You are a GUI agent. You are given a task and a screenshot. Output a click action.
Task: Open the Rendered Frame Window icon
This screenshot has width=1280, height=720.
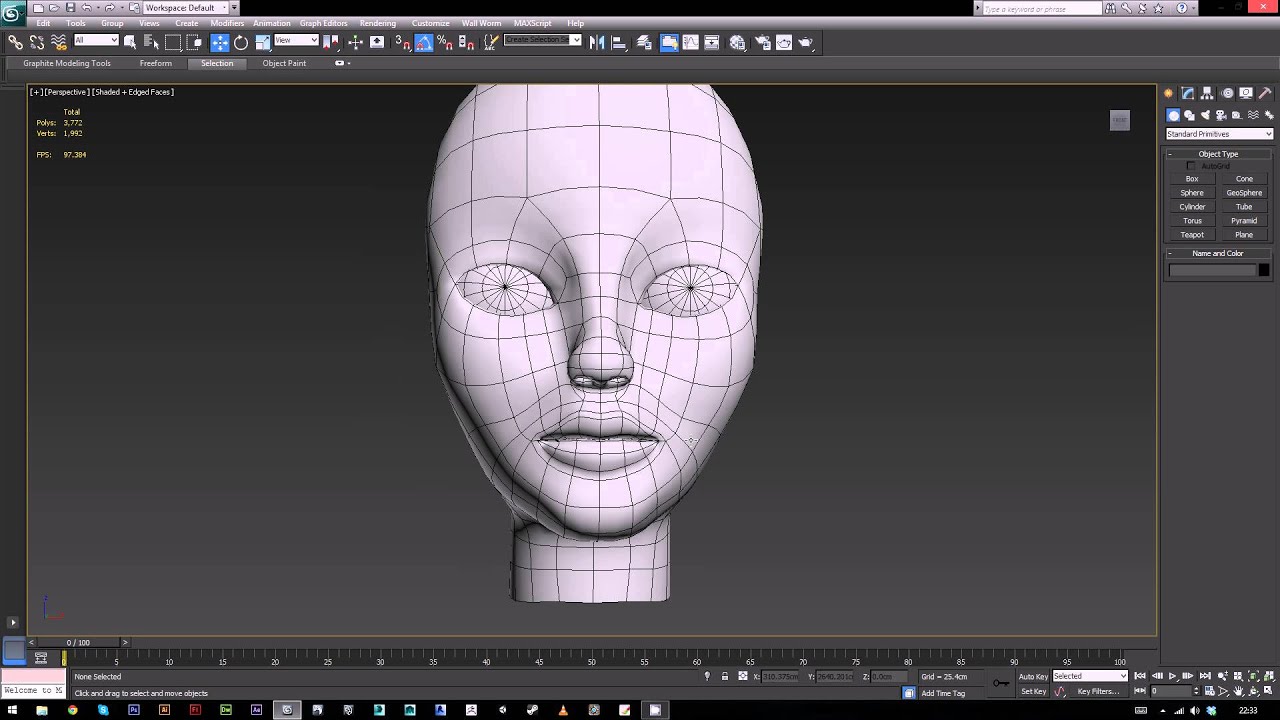pos(784,42)
